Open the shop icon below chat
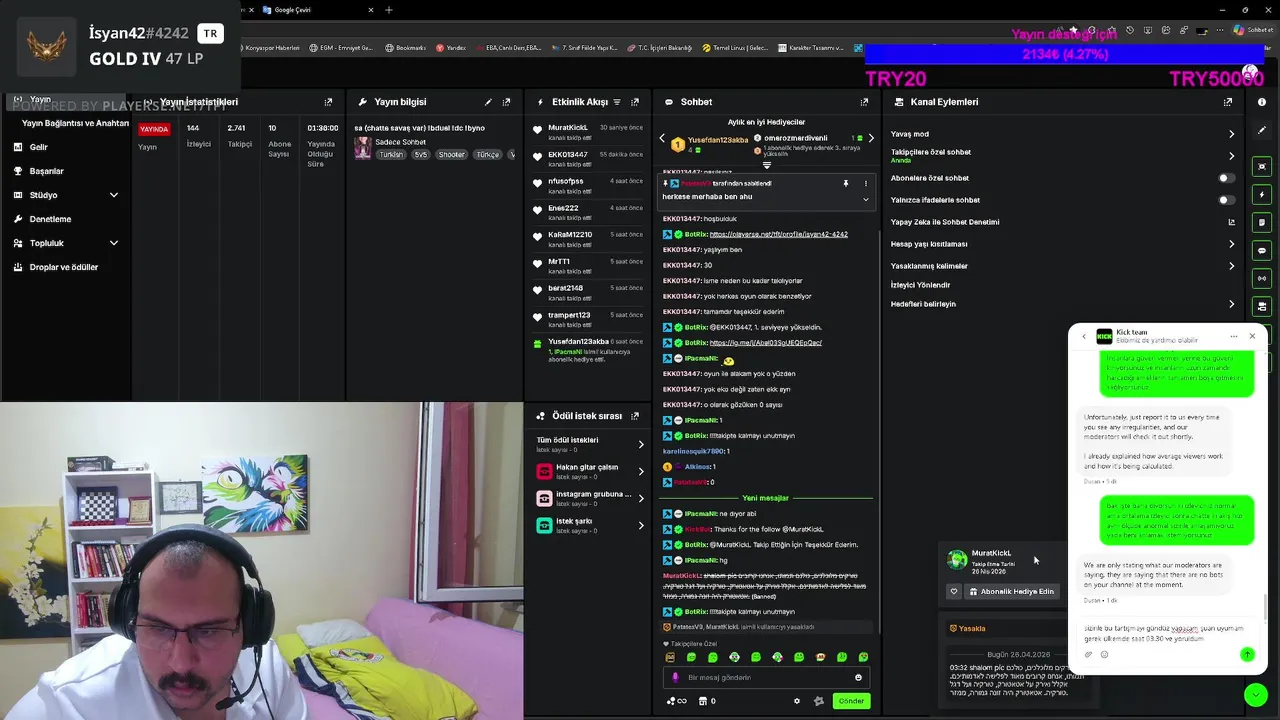Screen dimensions: 1280x720 pos(703,701)
